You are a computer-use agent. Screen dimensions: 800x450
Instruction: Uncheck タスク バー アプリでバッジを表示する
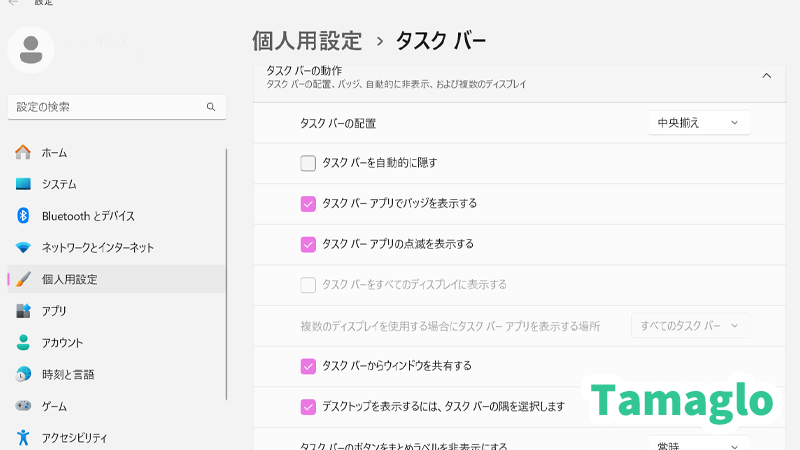(x=308, y=204)
